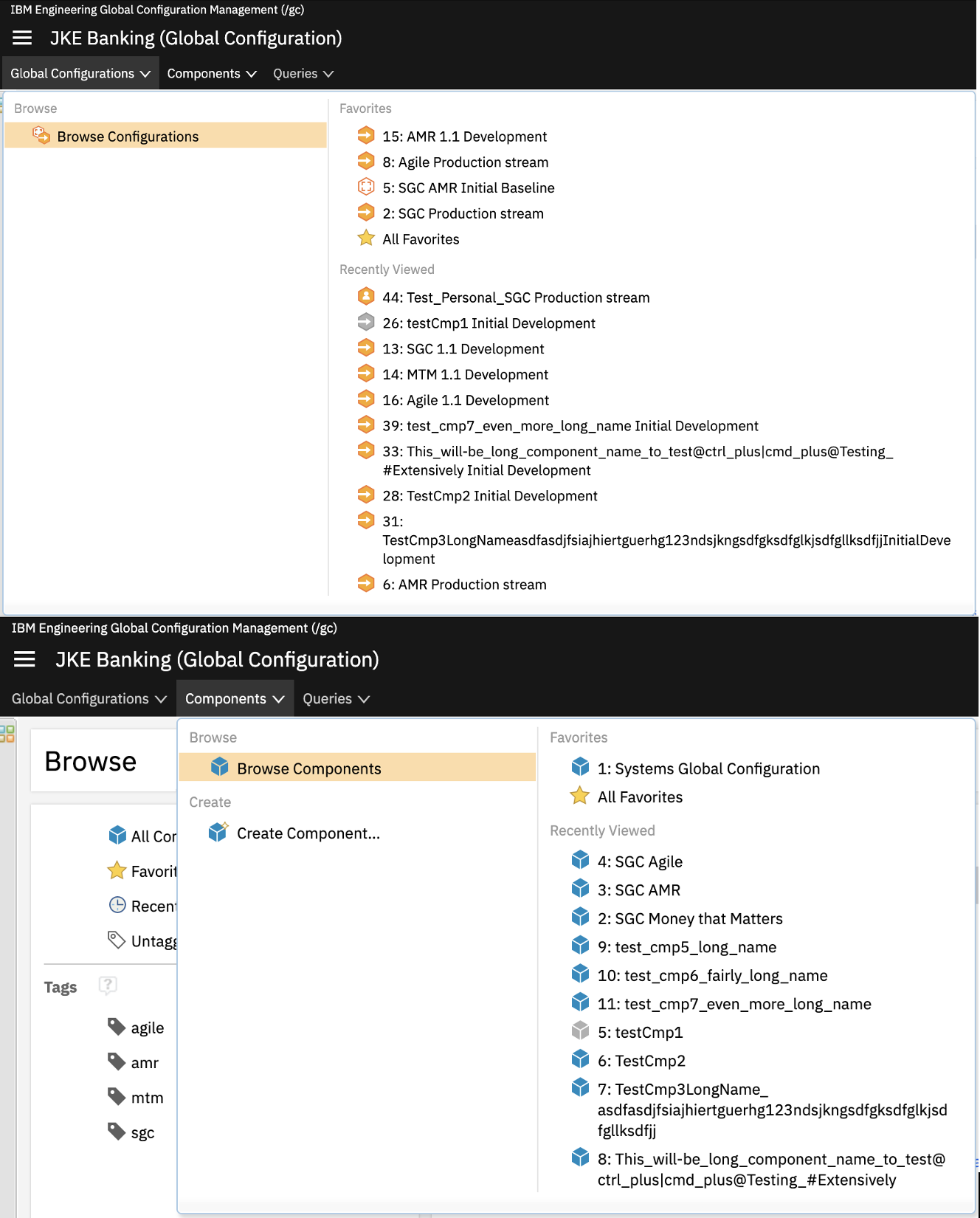Collapse the highlighted Components dropdown menu

tap(234, 698)
